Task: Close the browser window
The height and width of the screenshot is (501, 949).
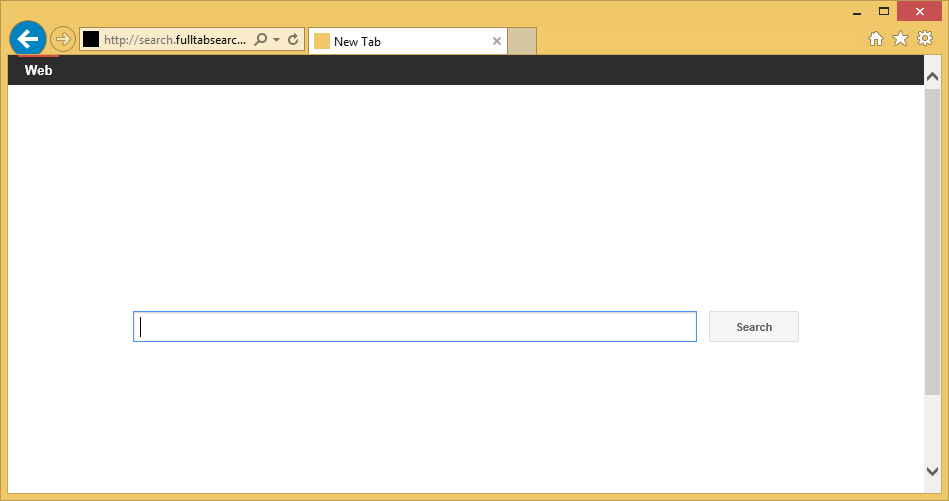Action: (919, 11)
